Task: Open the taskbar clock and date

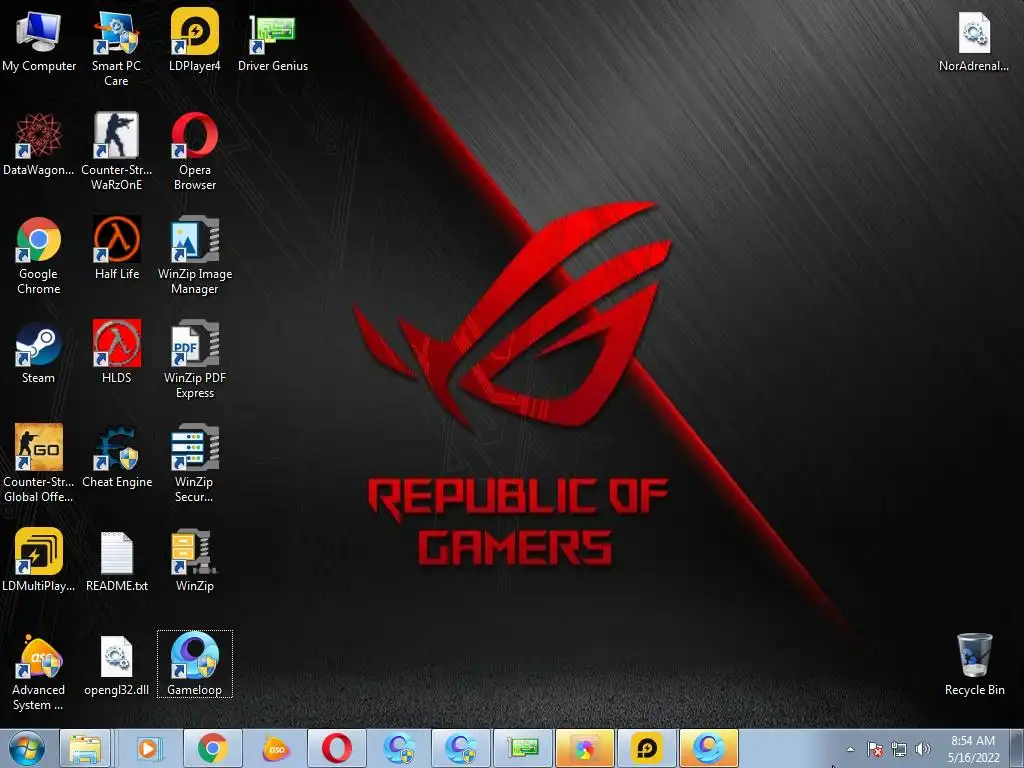Action: 973,749
